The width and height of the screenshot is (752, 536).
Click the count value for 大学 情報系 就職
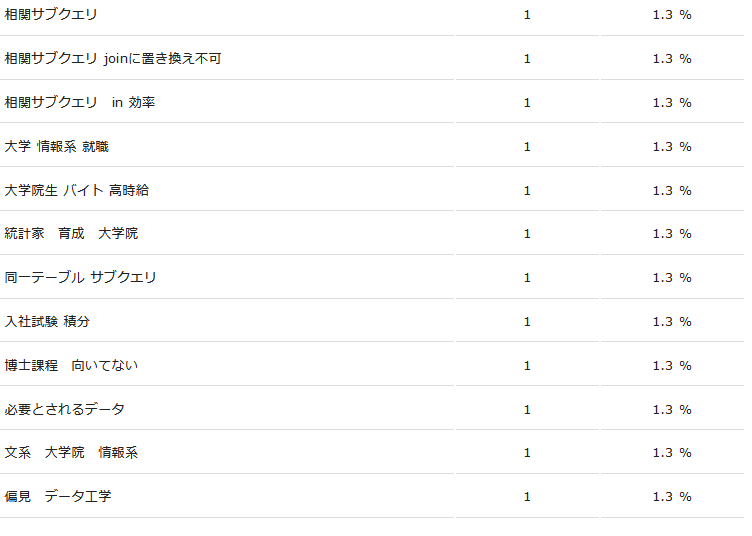527,147
